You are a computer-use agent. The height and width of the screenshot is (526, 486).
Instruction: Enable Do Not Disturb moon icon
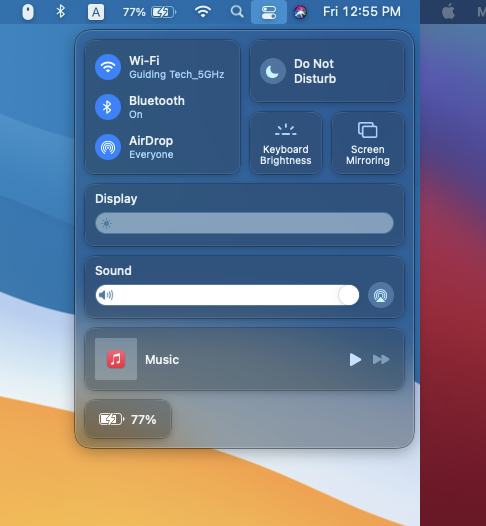point(273,71)
